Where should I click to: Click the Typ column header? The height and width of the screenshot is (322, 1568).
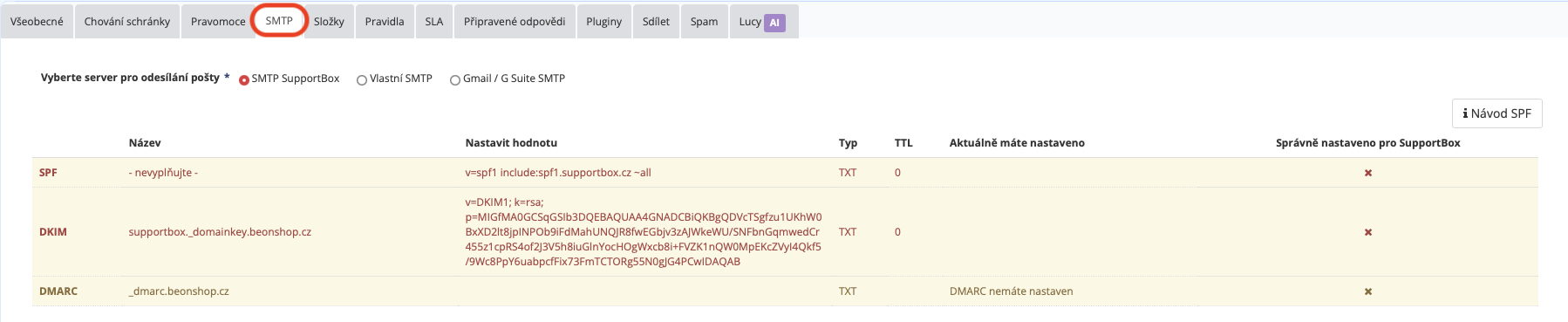click(x=848, y=143)
